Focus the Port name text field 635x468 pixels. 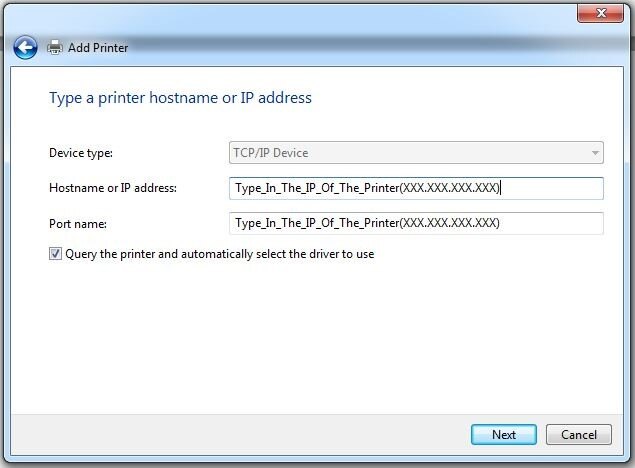[x=416, y=223]
